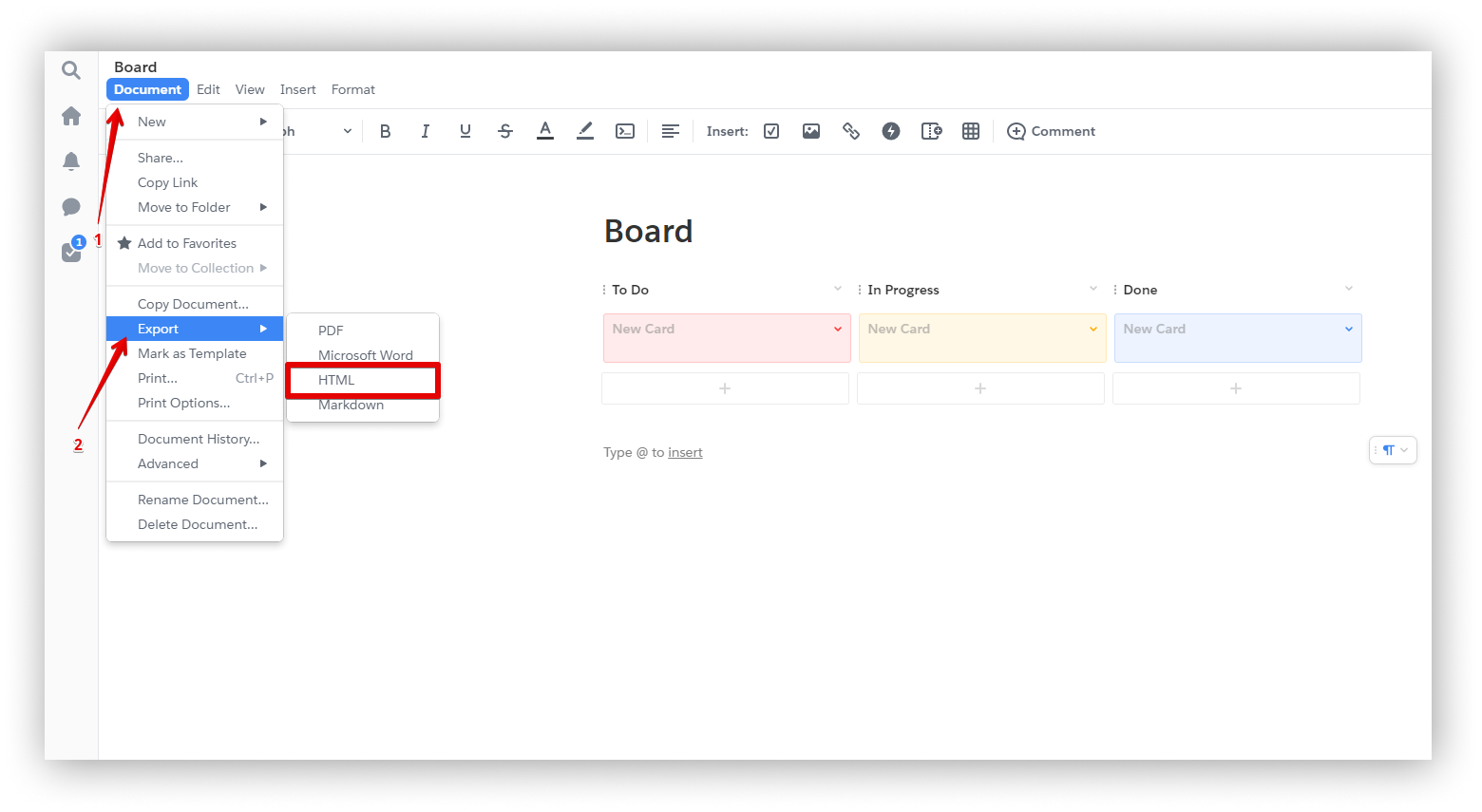Choose Mark as Template
The width and height of the screenshot is (1482, 812).
coord(195,353)
